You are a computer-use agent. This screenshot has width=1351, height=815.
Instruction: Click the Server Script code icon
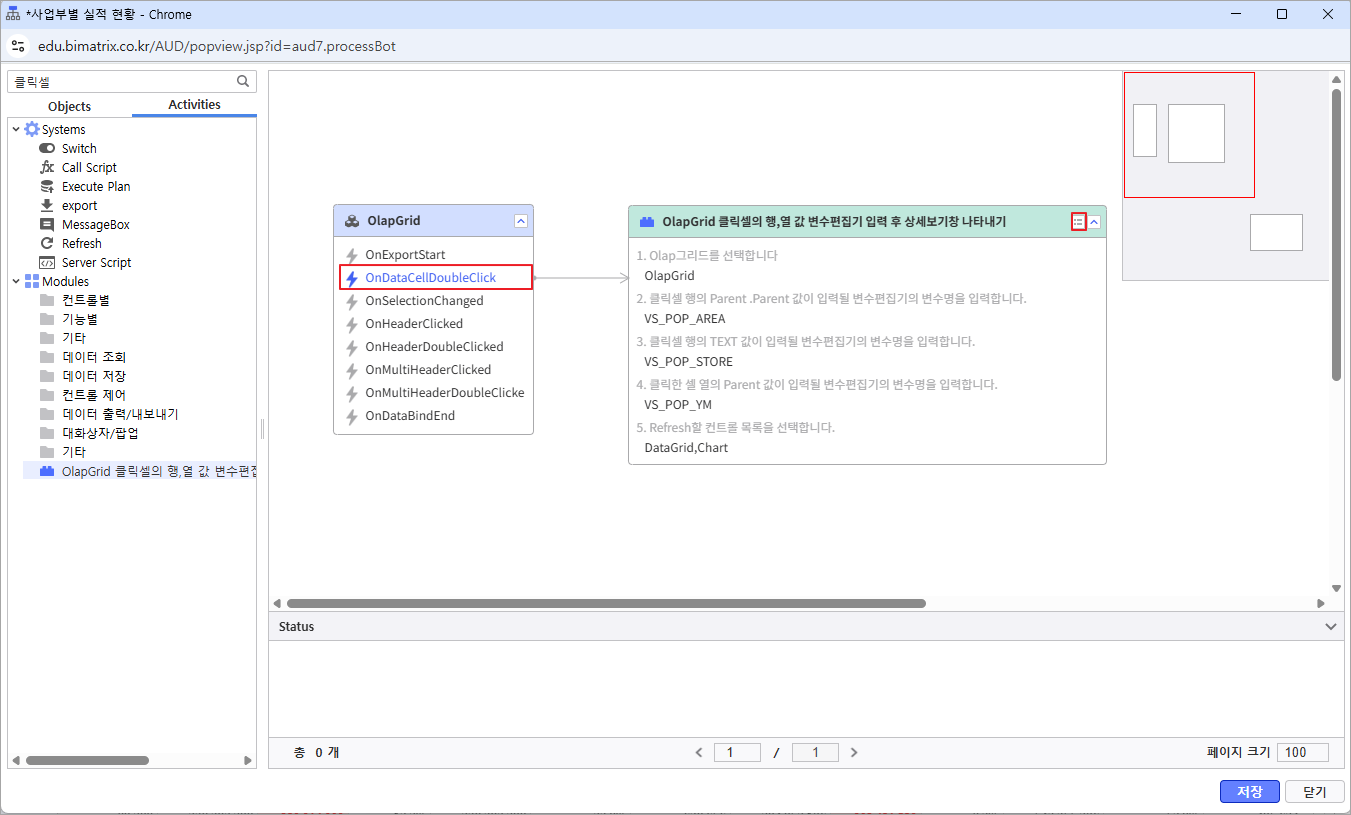[x=47, y=262]
